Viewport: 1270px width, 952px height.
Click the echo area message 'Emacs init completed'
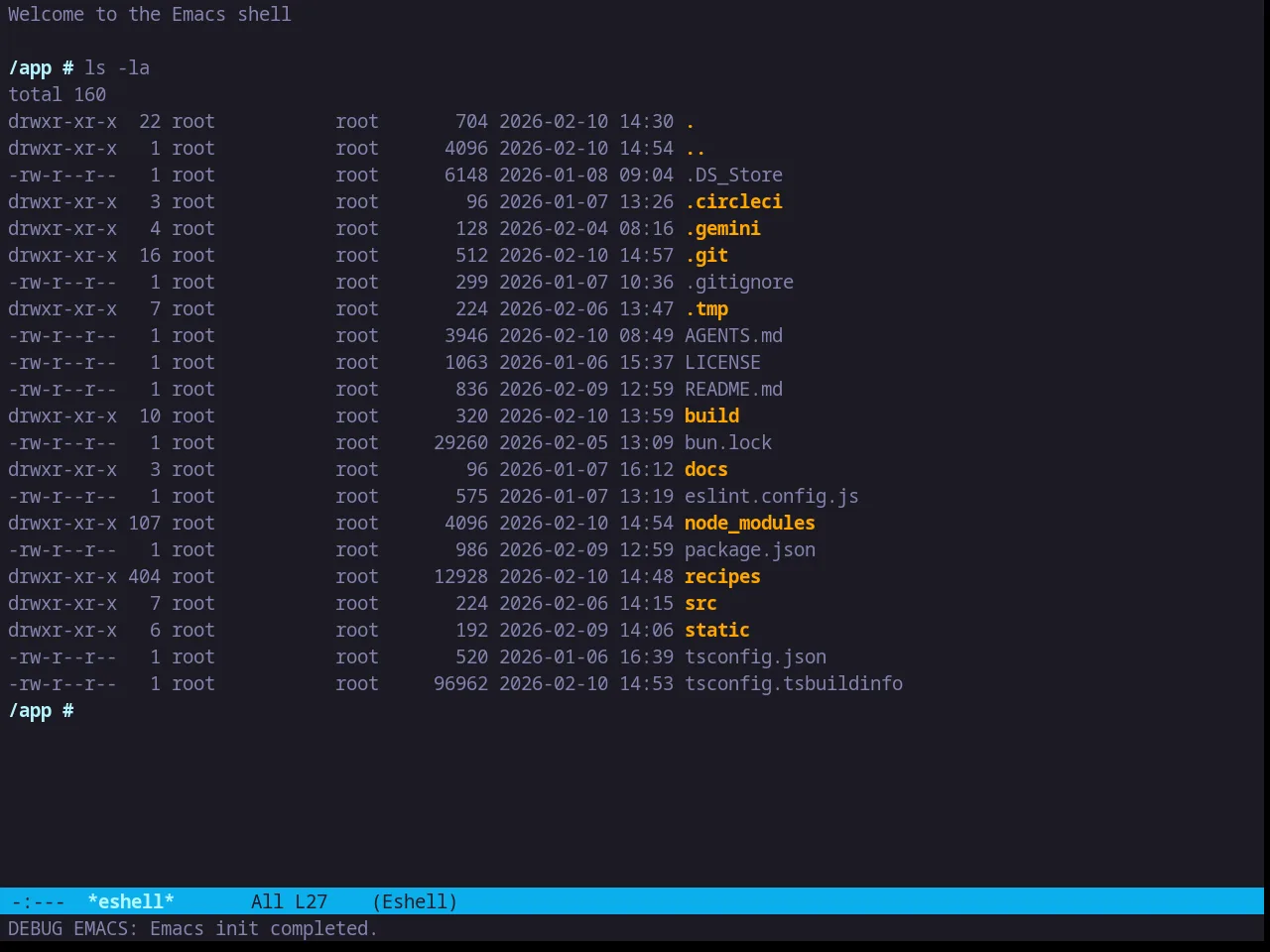click(263, 928)
